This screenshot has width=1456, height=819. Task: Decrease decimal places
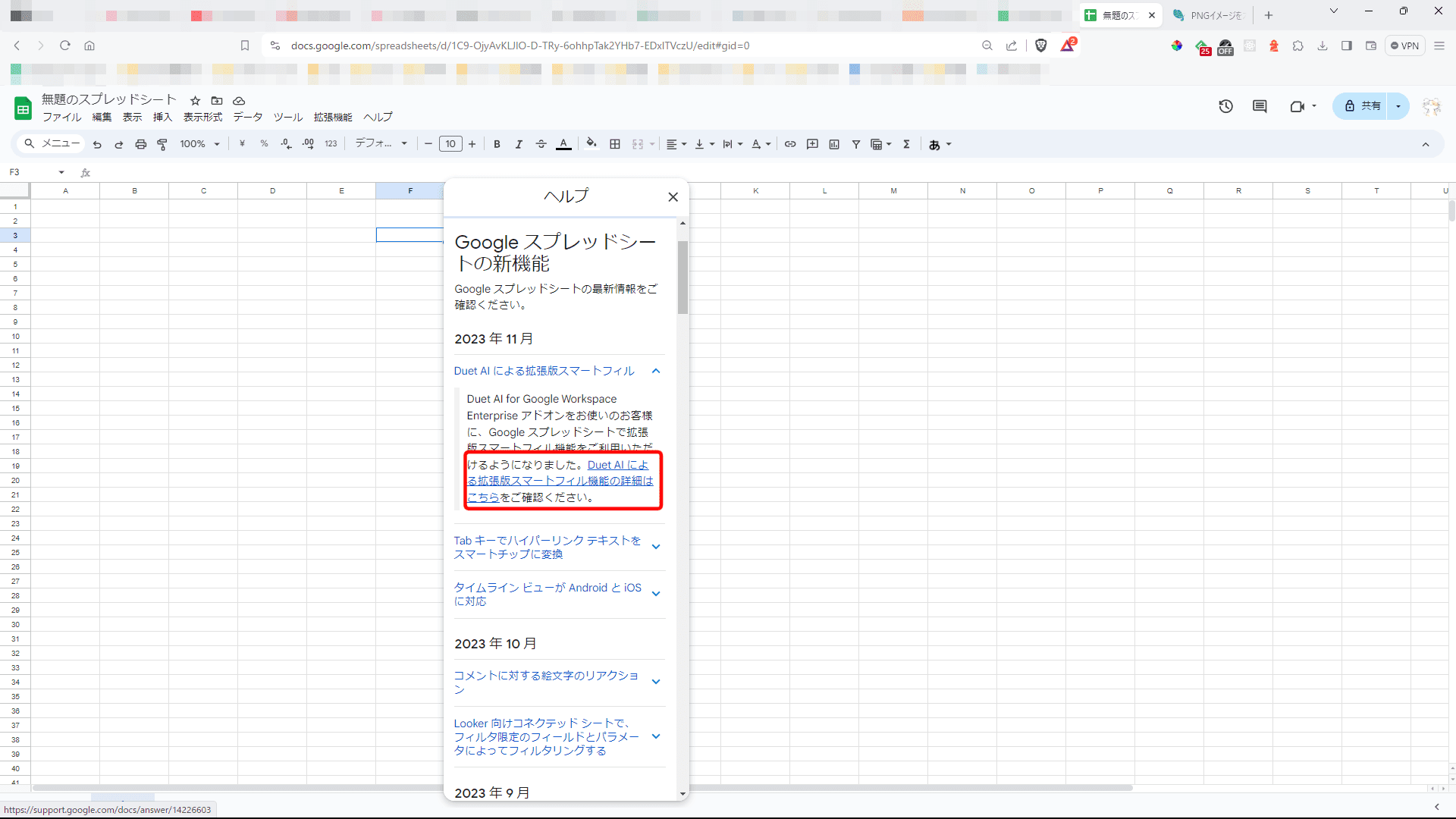286,144
